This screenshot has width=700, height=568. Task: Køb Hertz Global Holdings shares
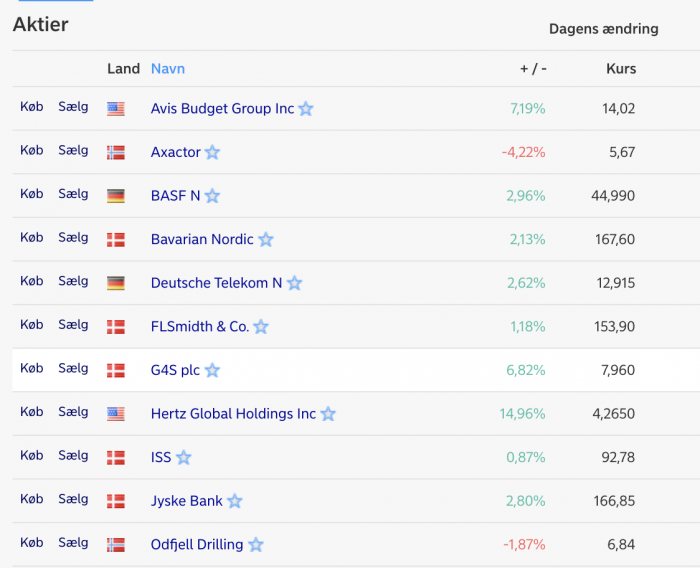[32, 412]
